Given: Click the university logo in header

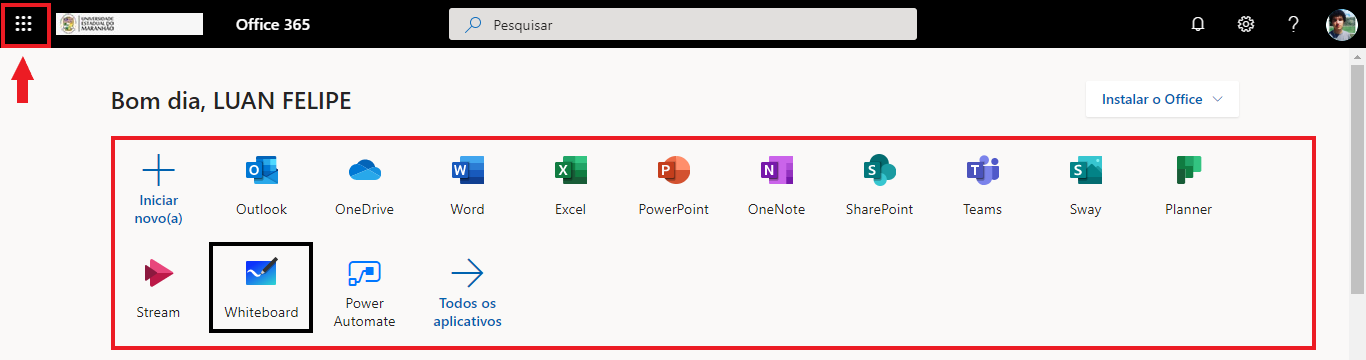Looking at the screenshot, I should click(x=130, y=24).
